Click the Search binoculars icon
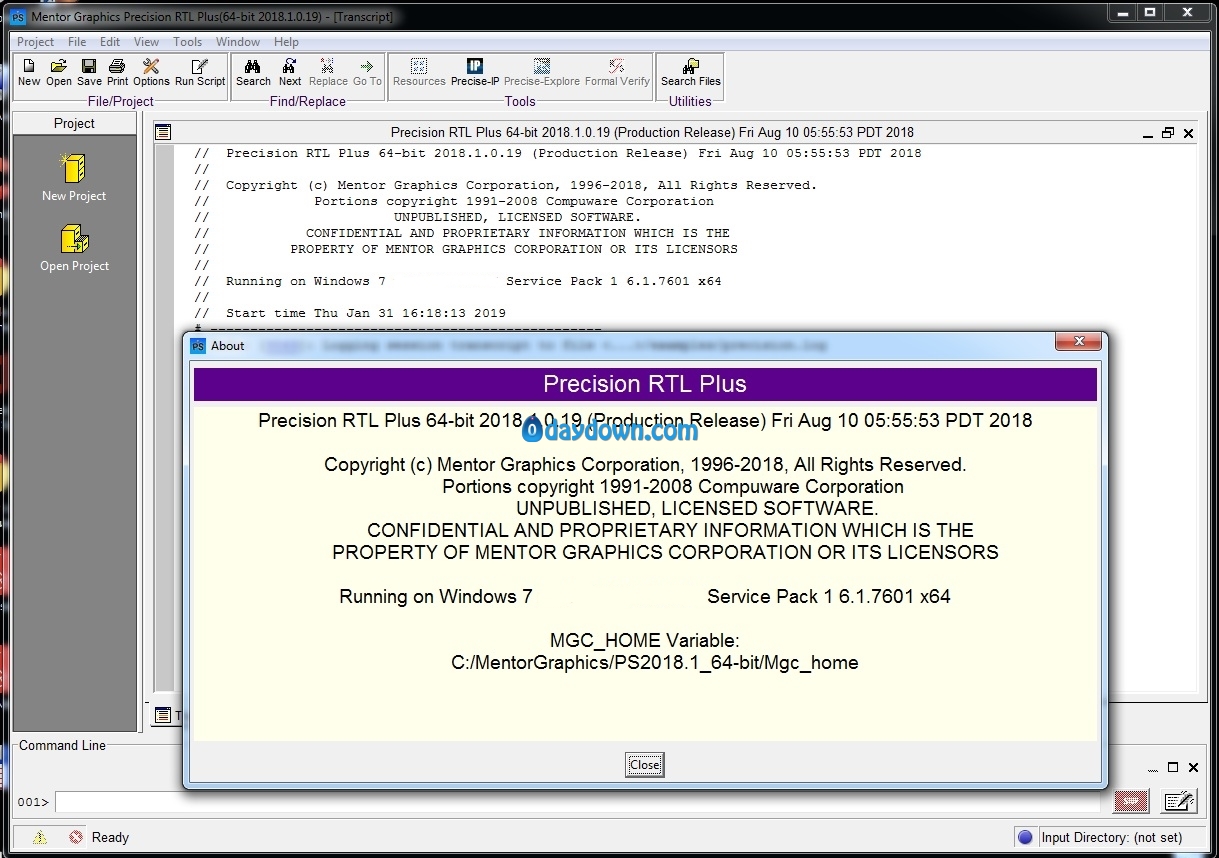This screenshot has height=858, width=1219. [x=253, y=66]
